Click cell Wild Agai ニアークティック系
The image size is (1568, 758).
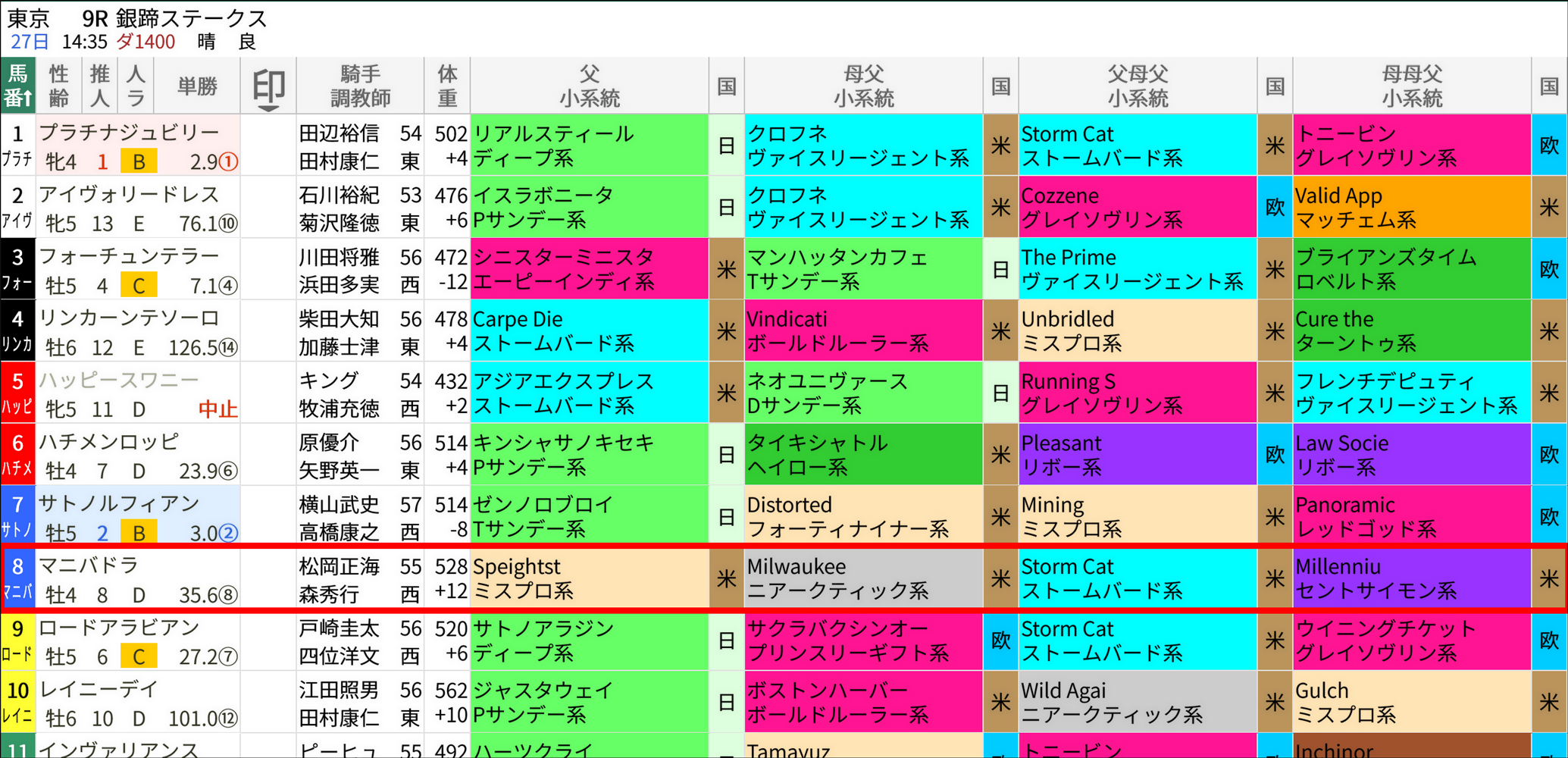click(1138, 701)
